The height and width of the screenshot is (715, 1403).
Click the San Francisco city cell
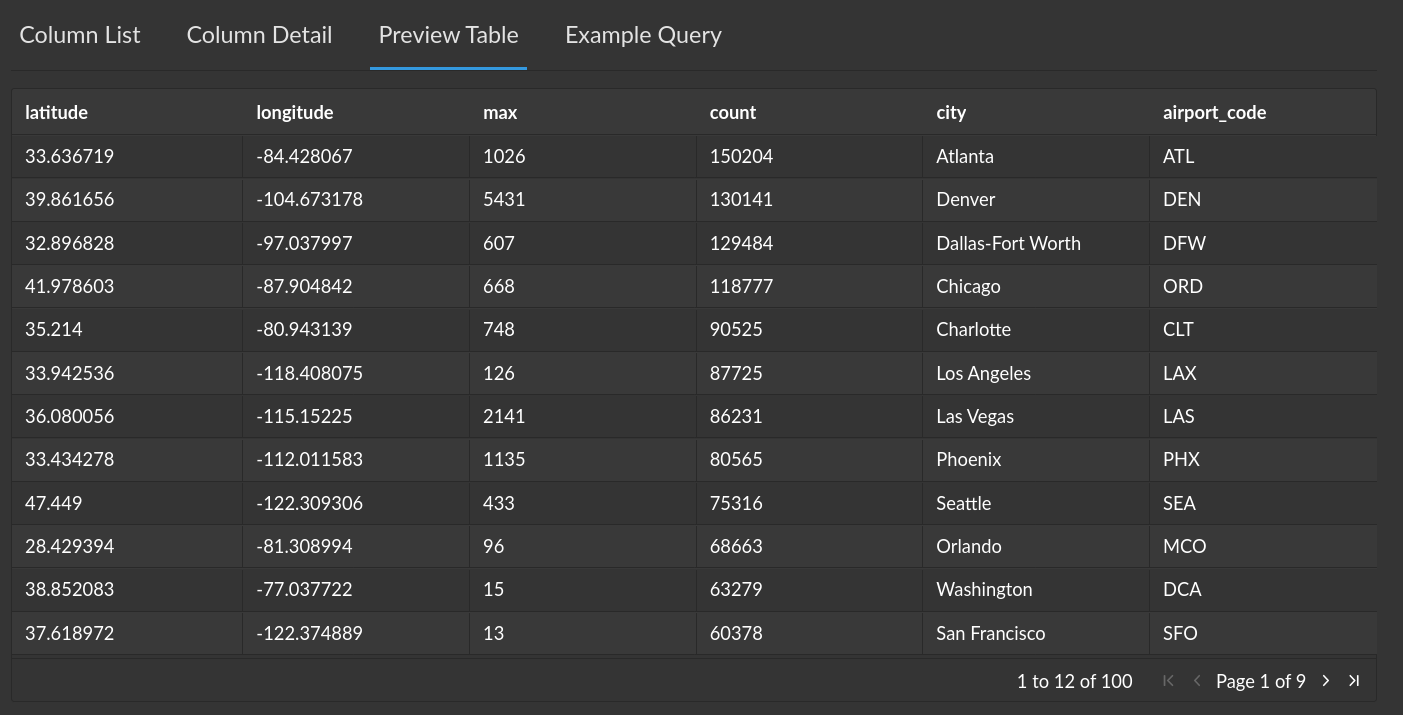[990, 634]
